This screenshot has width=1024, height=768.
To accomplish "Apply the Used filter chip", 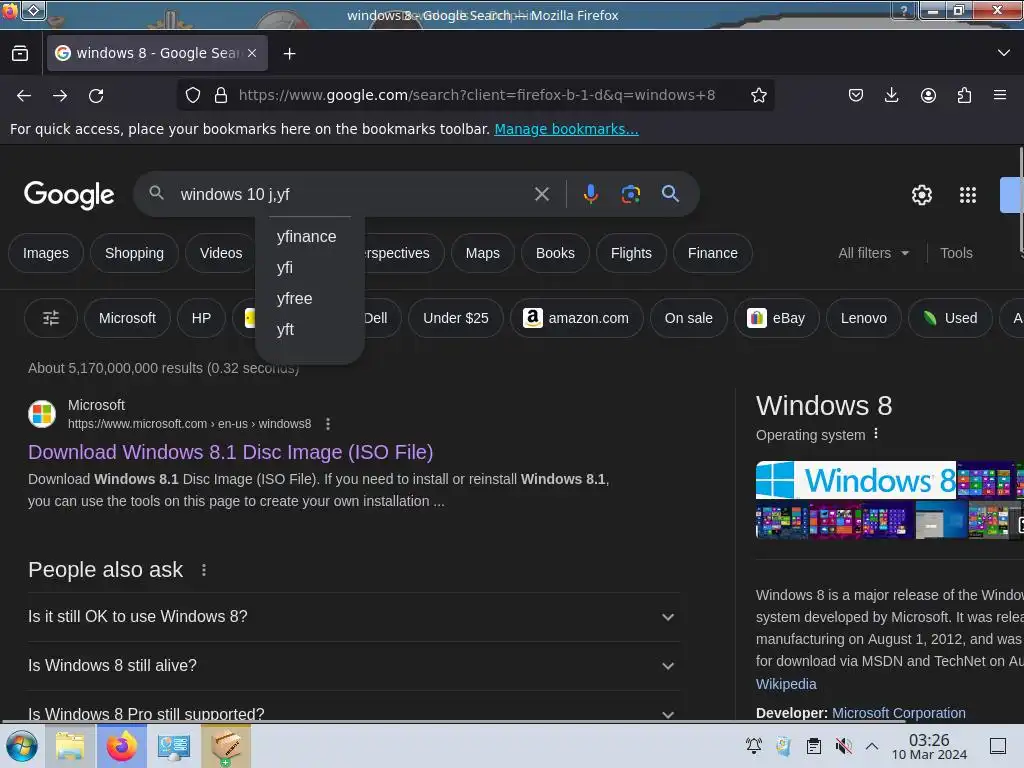I will pos(950,318).
